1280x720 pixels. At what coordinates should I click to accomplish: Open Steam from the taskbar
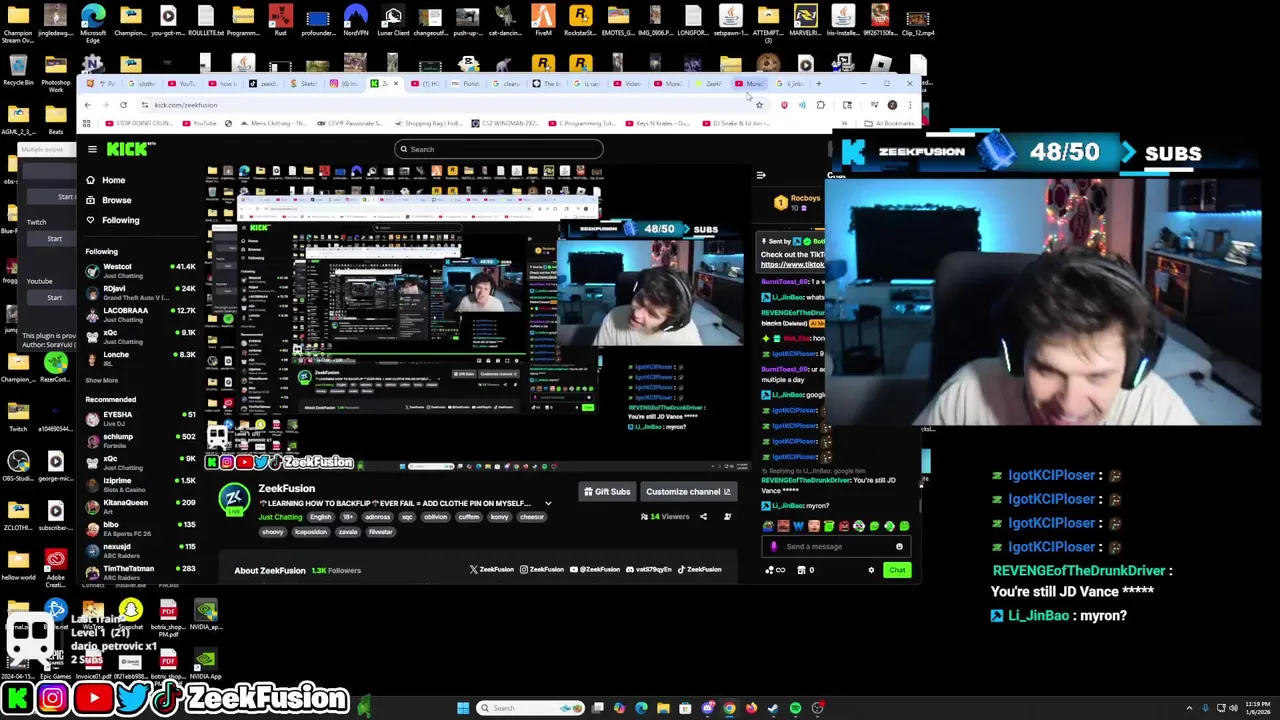(773, 708)
